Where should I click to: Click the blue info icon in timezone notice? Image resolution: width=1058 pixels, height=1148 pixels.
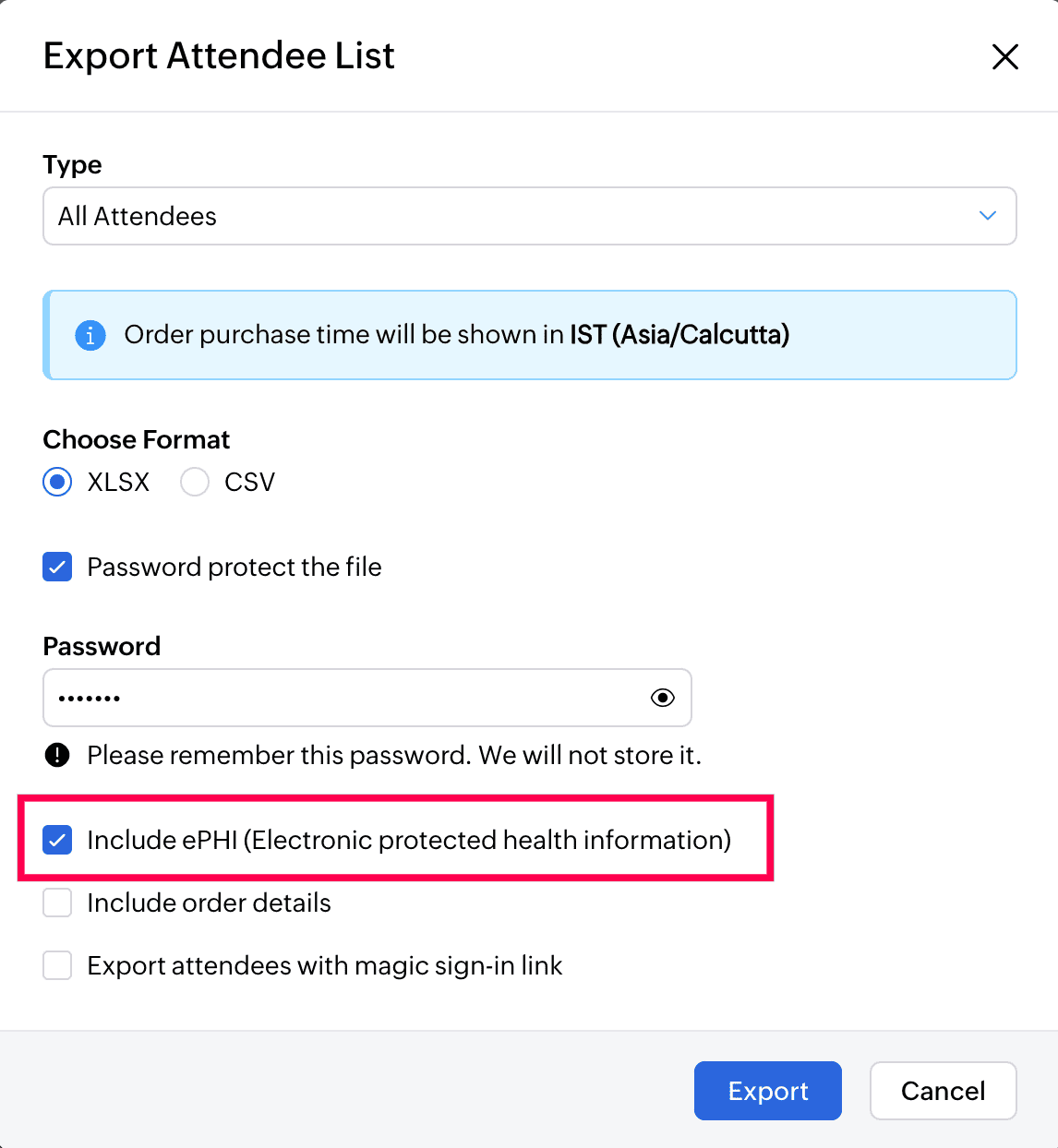pyautogui.click(x=90, y=335)
